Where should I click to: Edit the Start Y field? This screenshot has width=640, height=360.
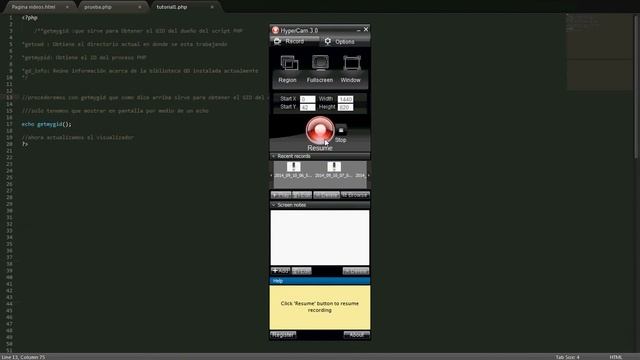click(x=307, y=107)
